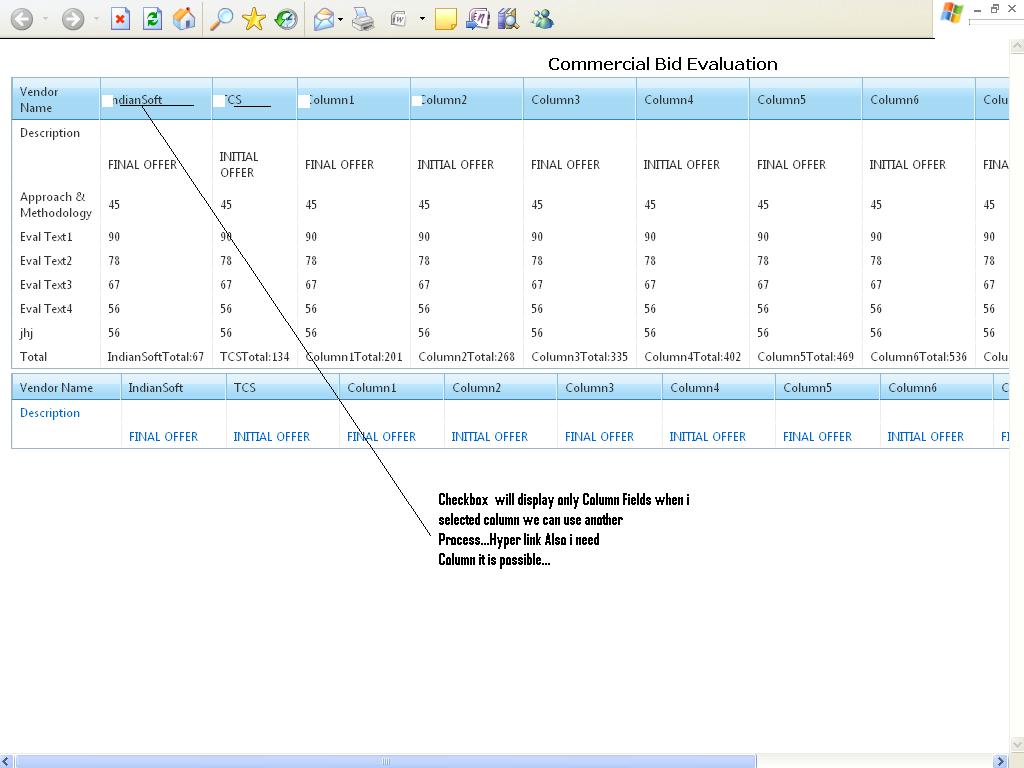The image size is (1024, 768).
Task: Click FINAL OFFER under Column5 in lower table
Action: coord(818,437)
